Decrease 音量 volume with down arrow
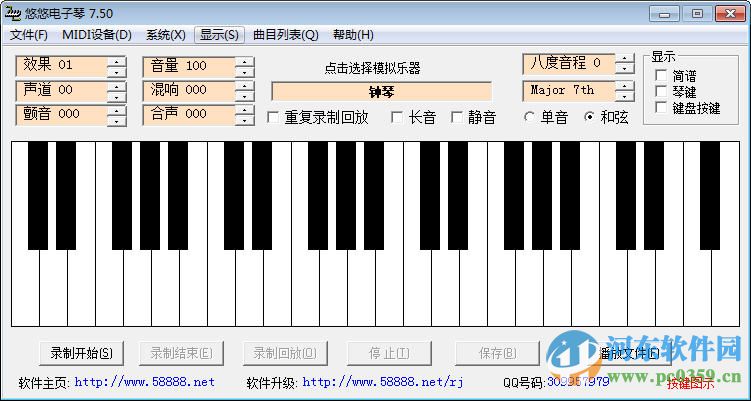Screen dimensions: 751x401 [245, 72]
